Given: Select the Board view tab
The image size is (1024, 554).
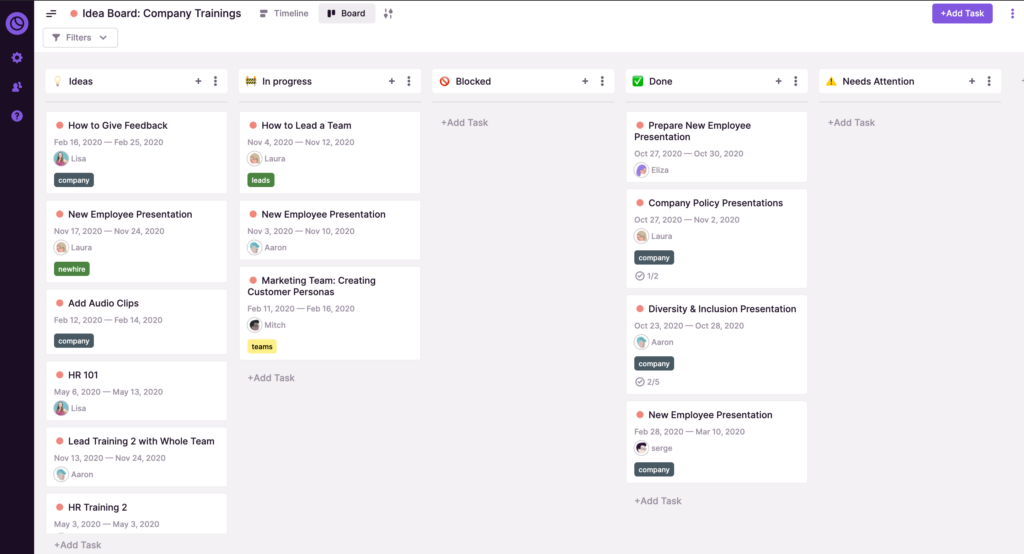Looking at the screenshot, I should click(x=346, y=14).
